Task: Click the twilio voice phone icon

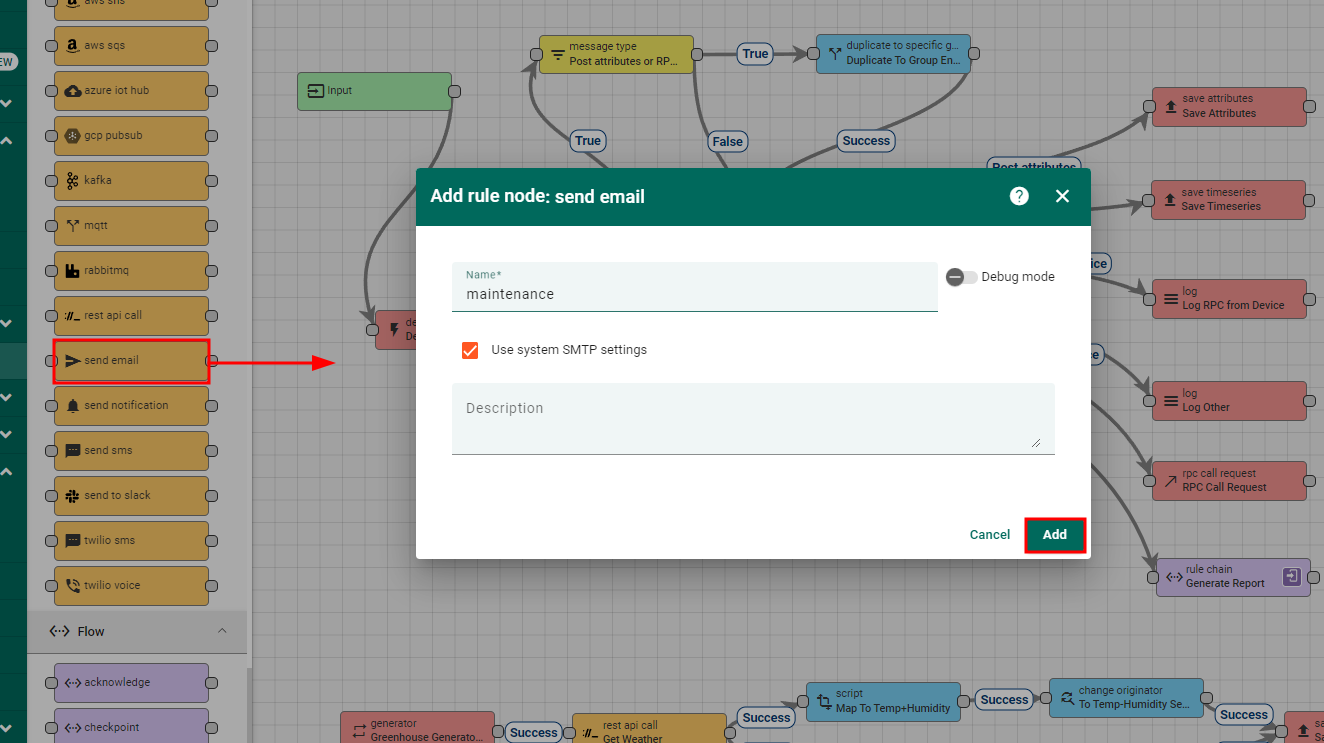Action: [x=72, y=586]
